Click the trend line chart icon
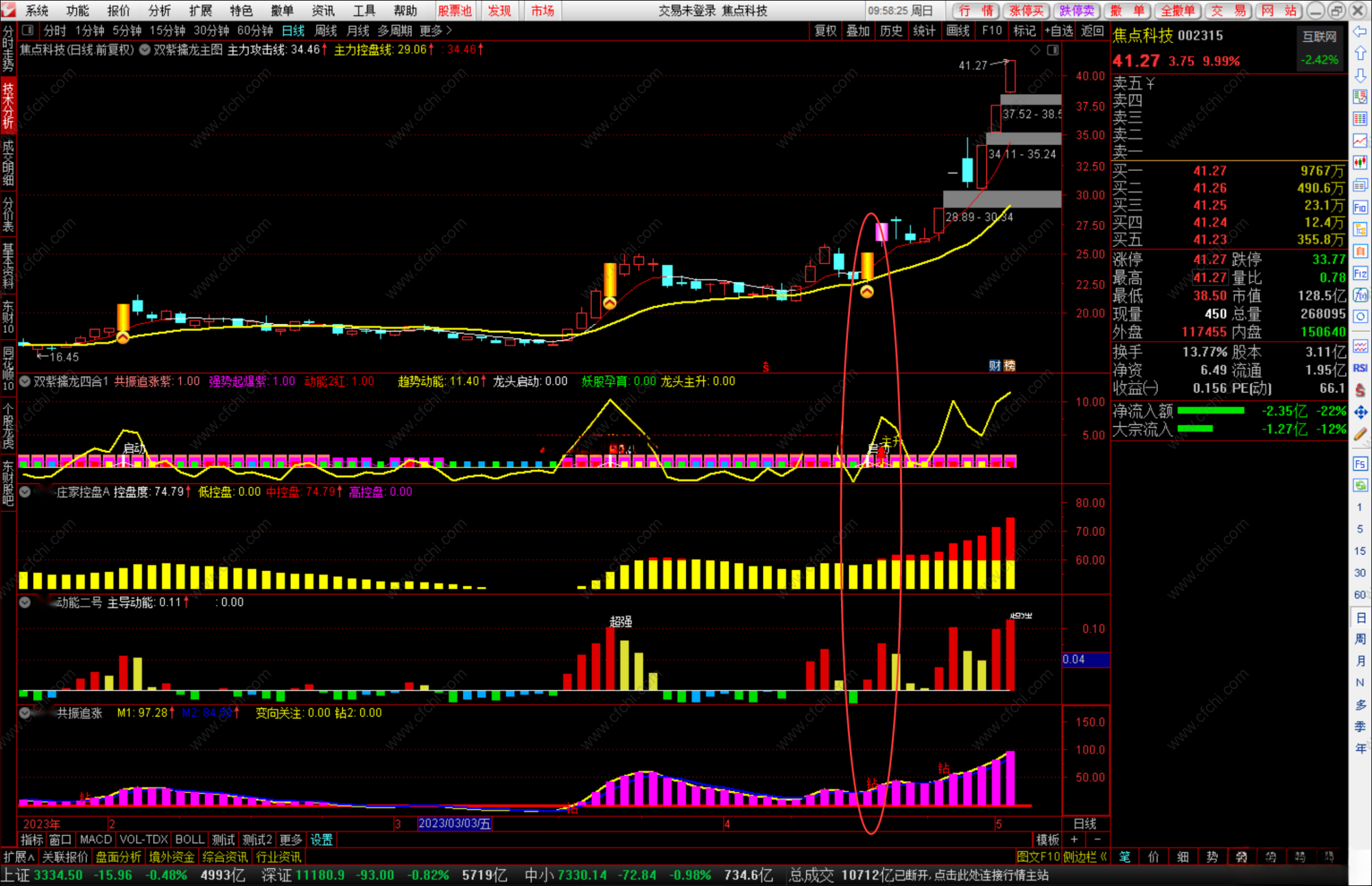Viewport: 1372px width, 886px height. click(x=1360, y=141)
